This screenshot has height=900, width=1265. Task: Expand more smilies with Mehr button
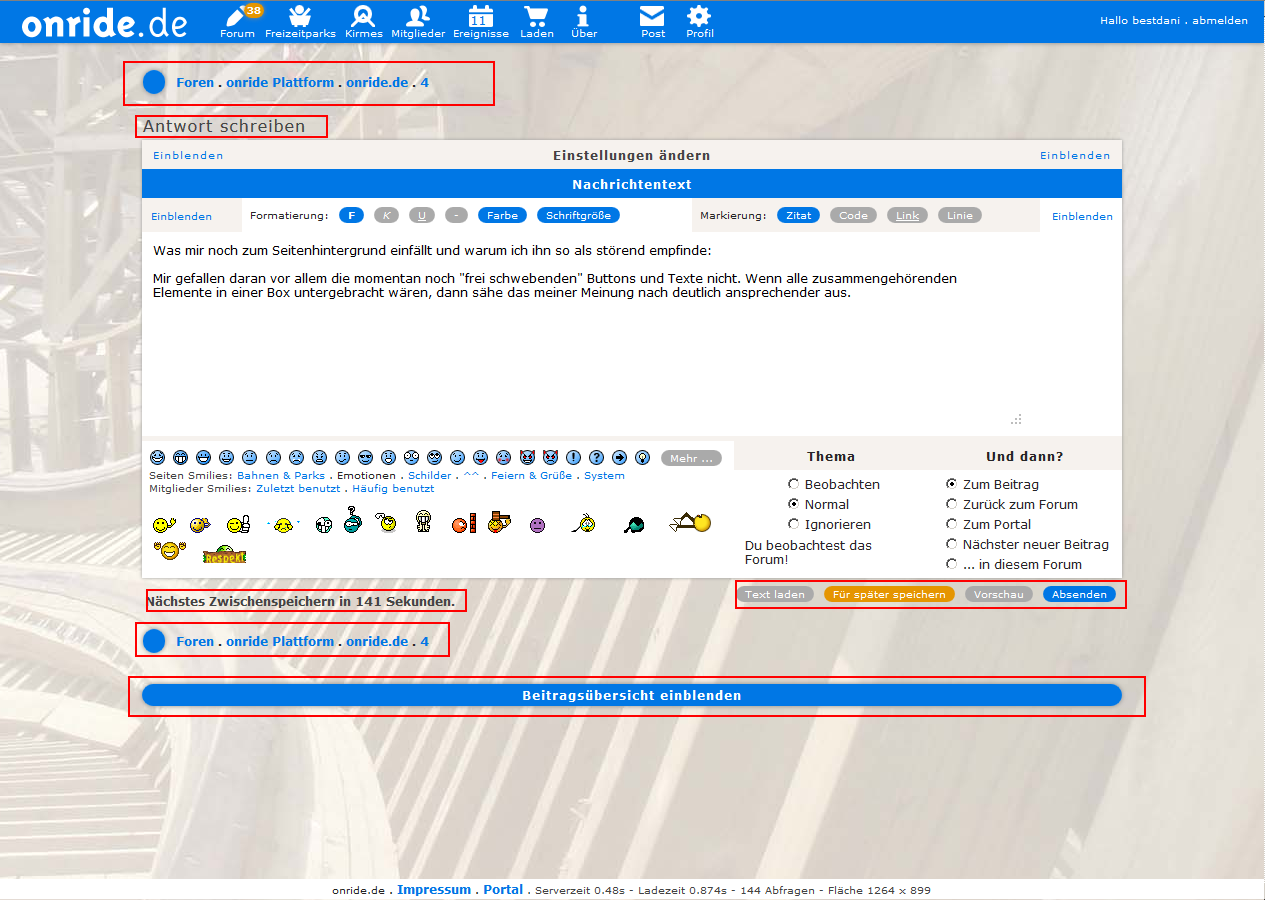(x=690, y=458)
